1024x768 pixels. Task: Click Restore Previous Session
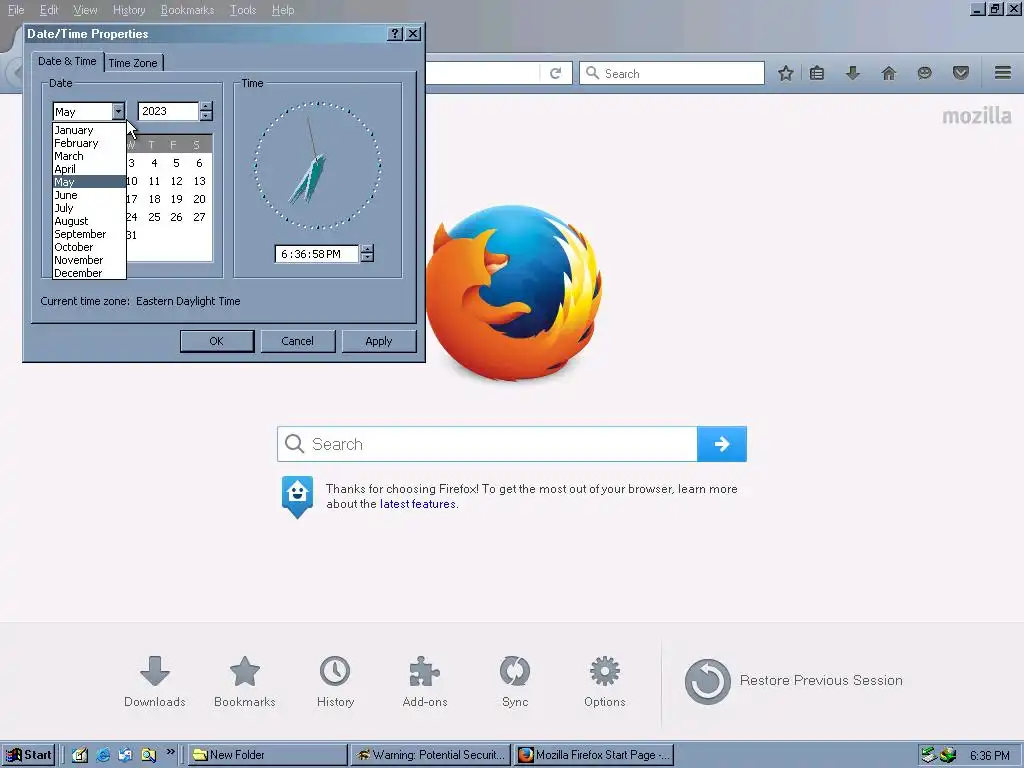click(x=793, y=681)
